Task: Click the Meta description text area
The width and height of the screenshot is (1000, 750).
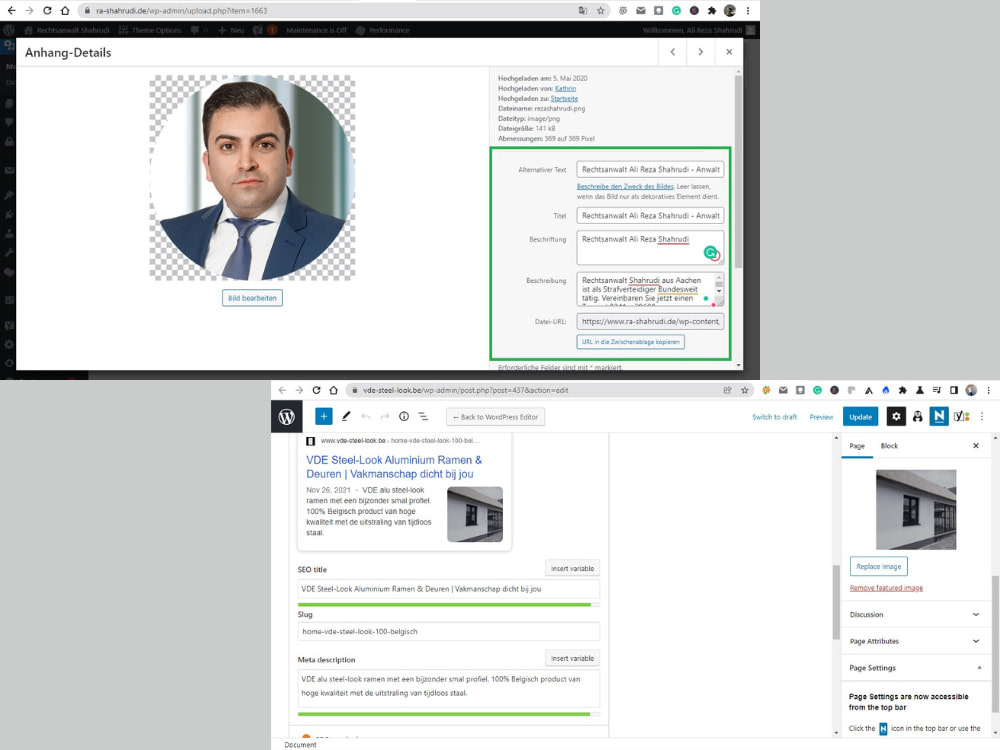Action: [448, 686]
